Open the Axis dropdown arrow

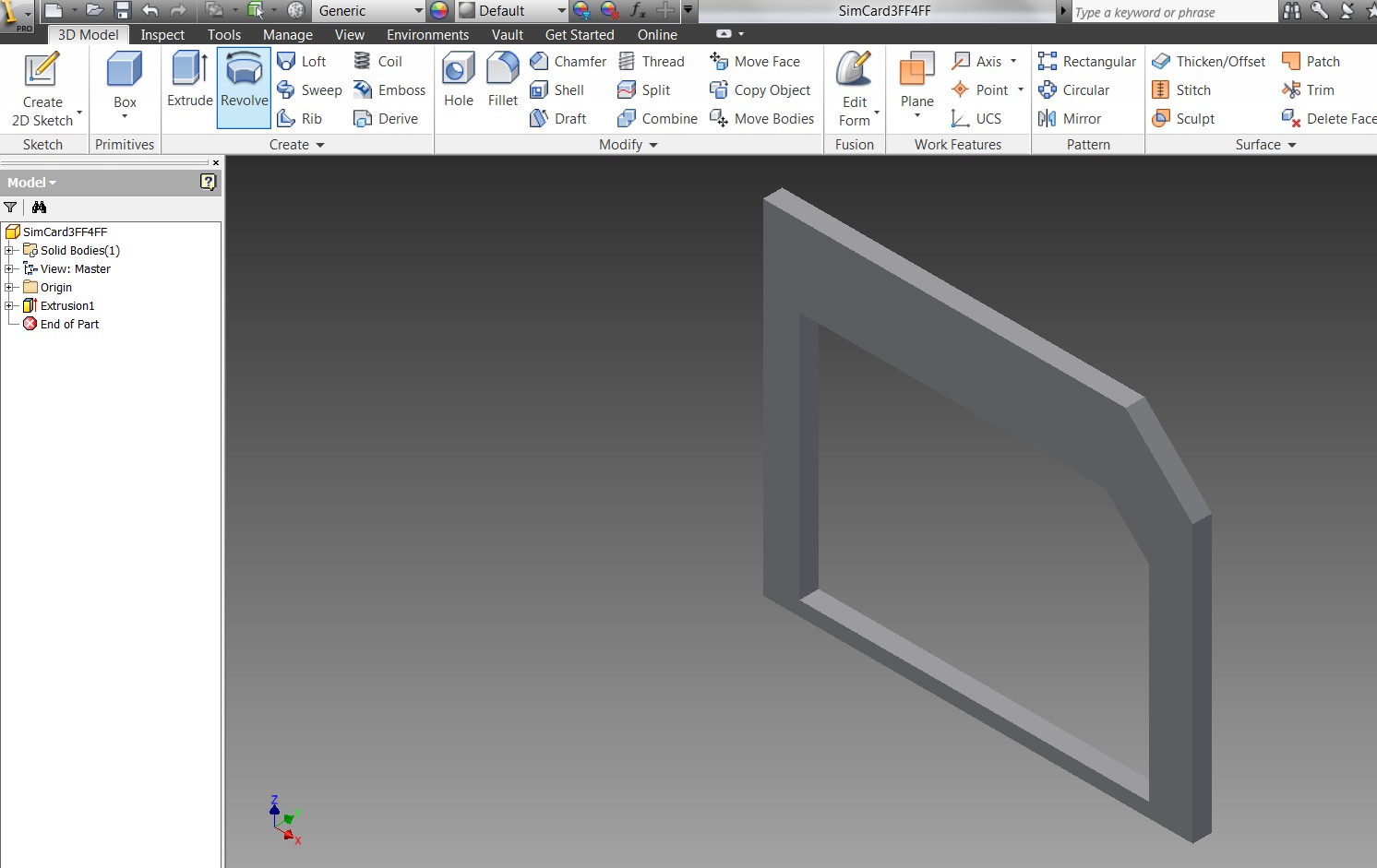[x=1013, y=62]
